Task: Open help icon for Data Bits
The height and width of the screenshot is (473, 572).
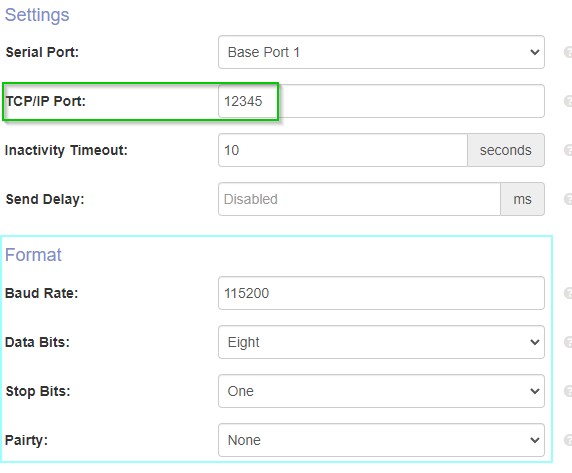Action: pyautogui.click(x=568, y=342)
